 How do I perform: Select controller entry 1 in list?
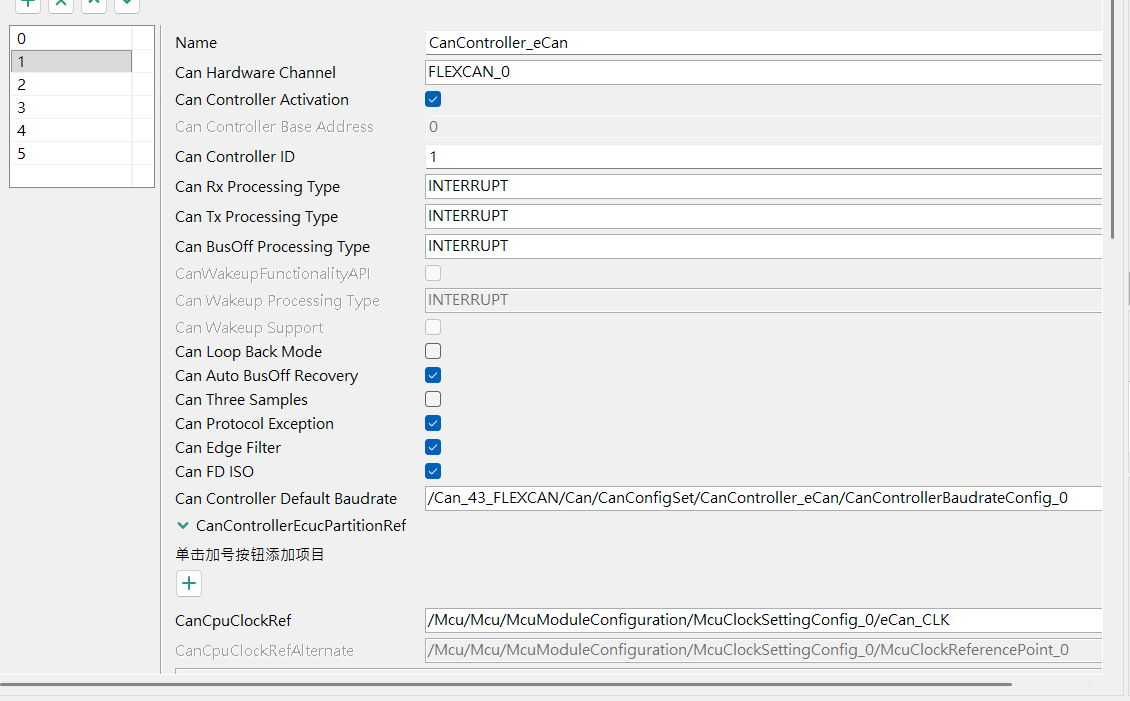click(71, 61)
